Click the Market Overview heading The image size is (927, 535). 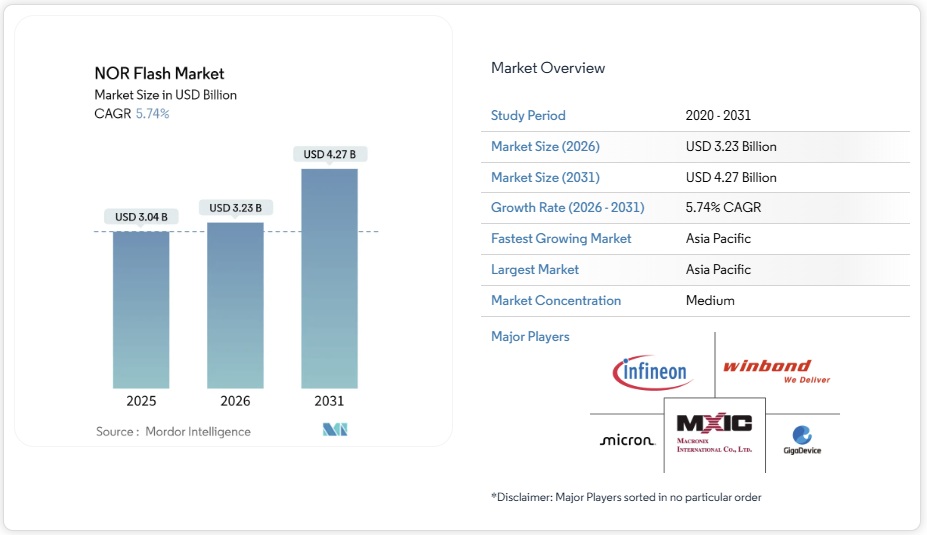click(x=548, y=68)
